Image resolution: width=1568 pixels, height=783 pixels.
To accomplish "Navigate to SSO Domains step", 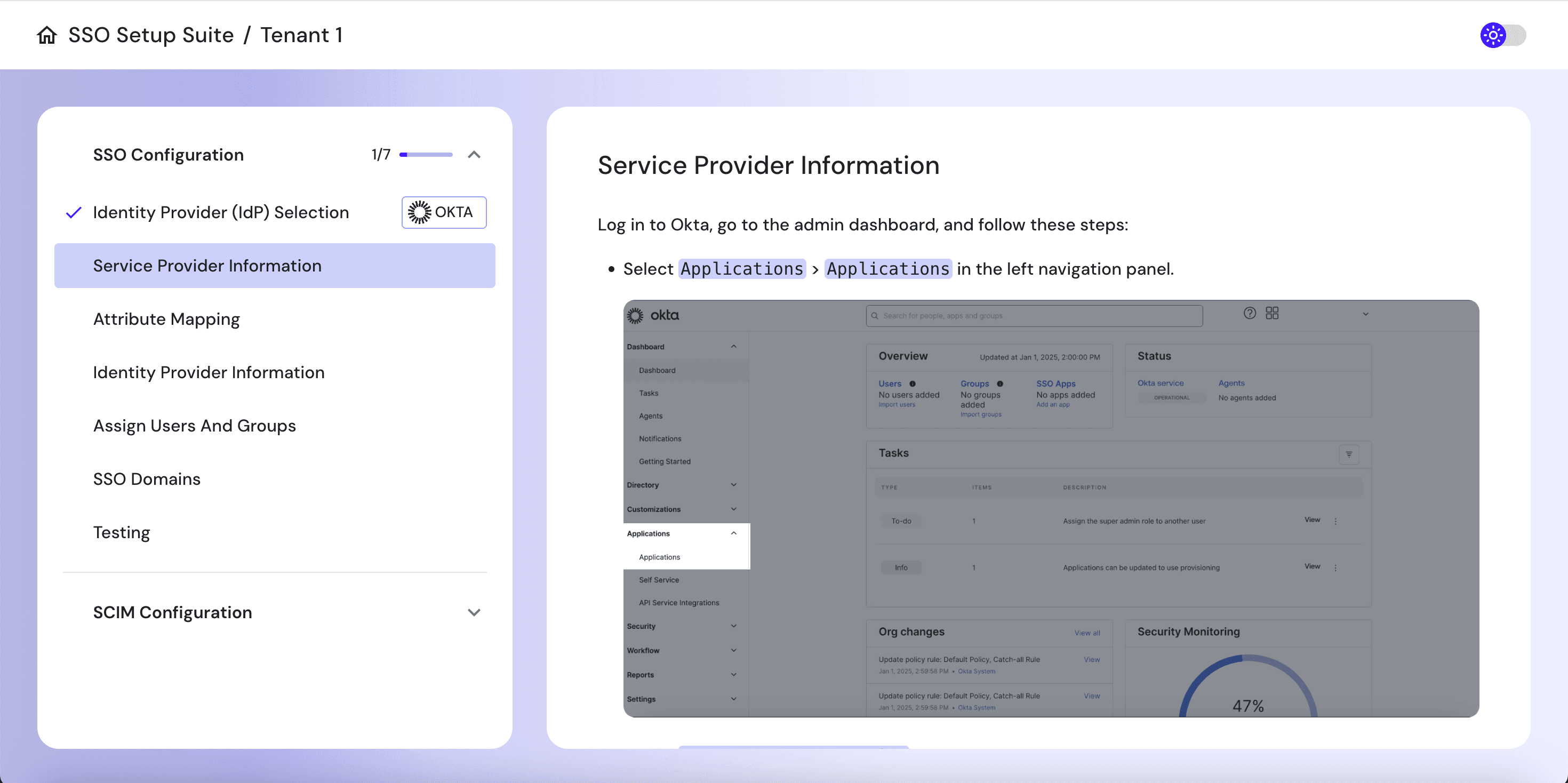I will [147, 479].
